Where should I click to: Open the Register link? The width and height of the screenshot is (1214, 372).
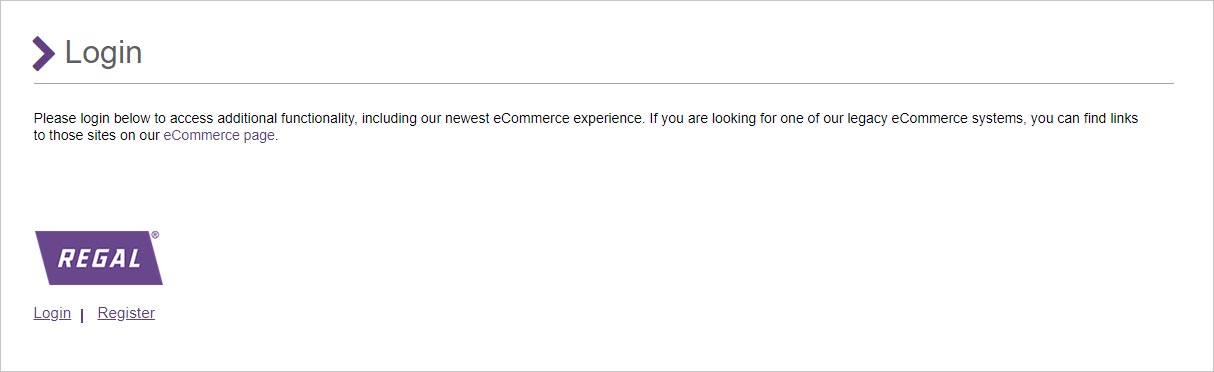click(126, 313)
